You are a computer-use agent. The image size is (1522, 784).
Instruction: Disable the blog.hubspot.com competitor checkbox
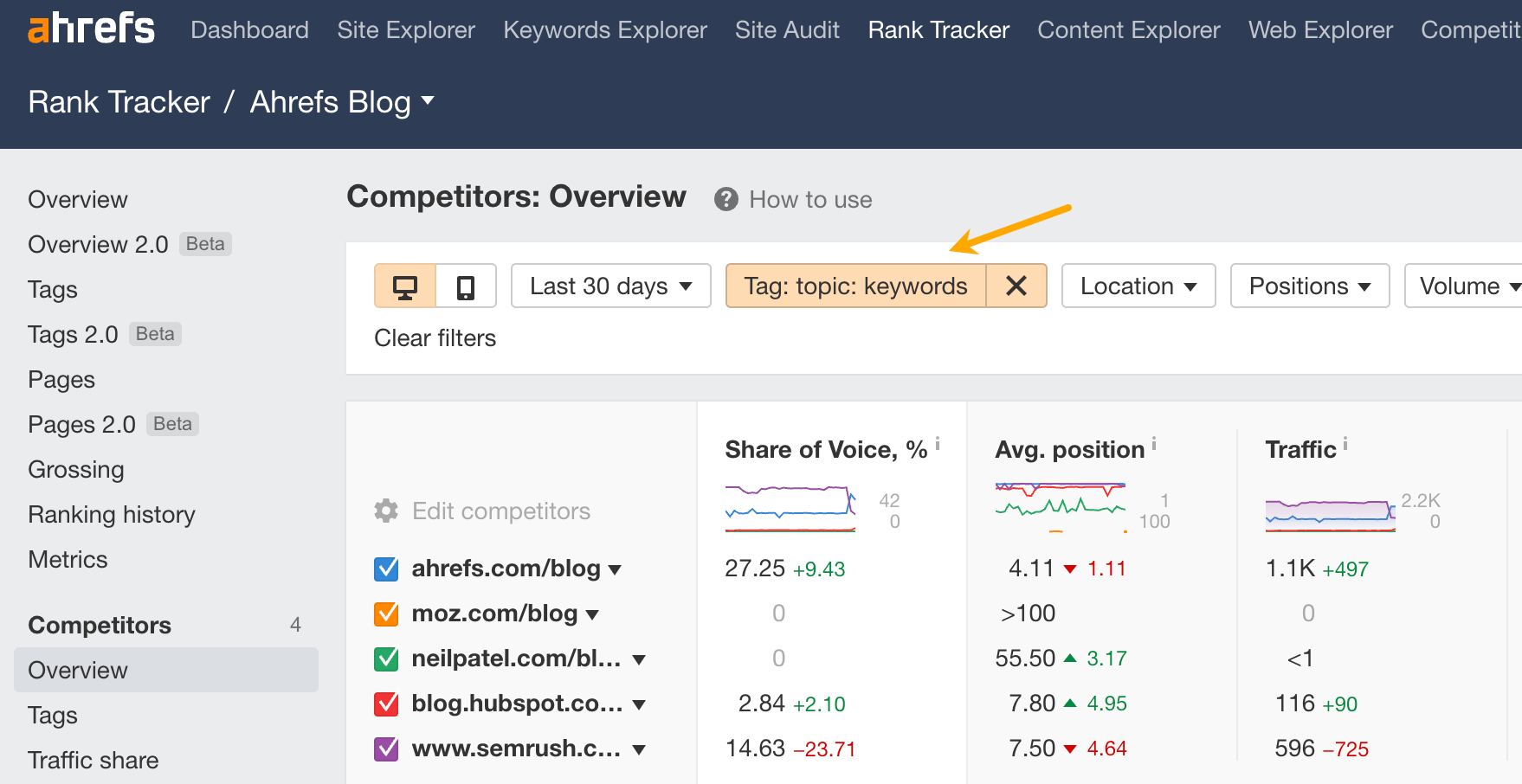384,704
